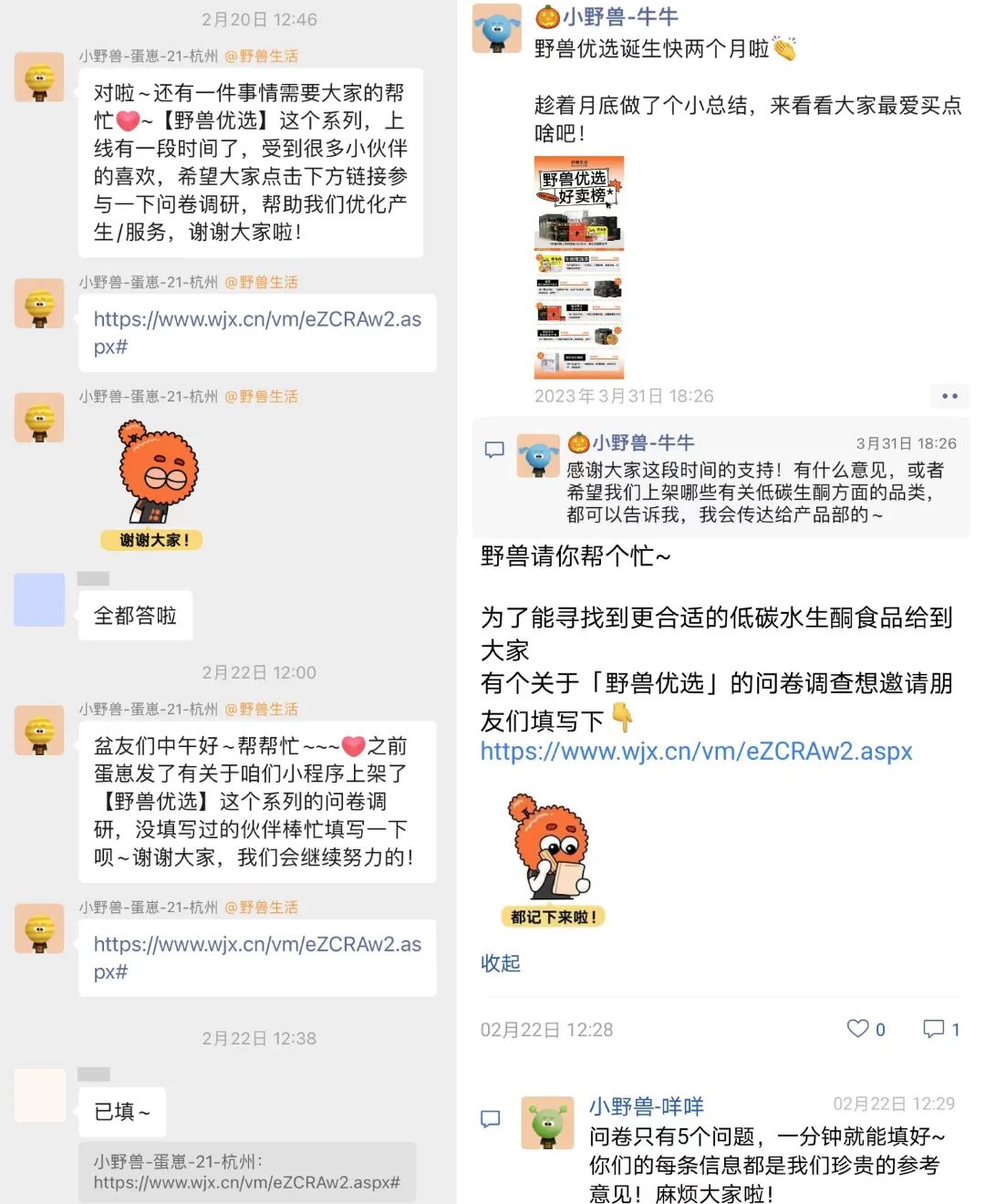Open the yellow 蛋崽 avatar on the first message
Viewport: 985px width, 1204px height.
click(x=39, y=77)
